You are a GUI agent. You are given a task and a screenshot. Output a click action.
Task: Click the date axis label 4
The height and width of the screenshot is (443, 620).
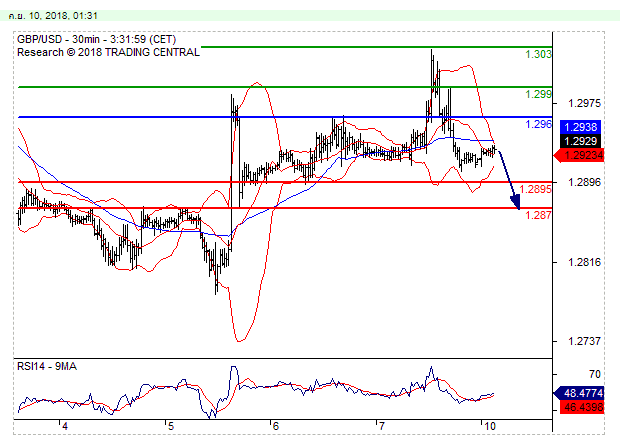(x=65, y=426)
